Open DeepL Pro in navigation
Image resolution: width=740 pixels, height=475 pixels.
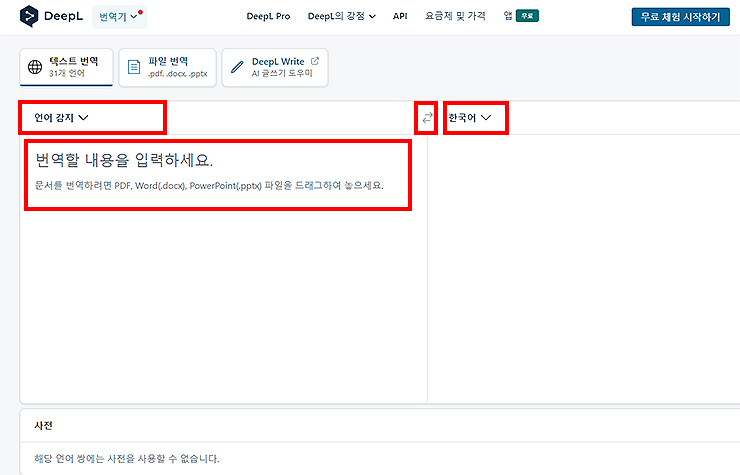tap(268, 16)
